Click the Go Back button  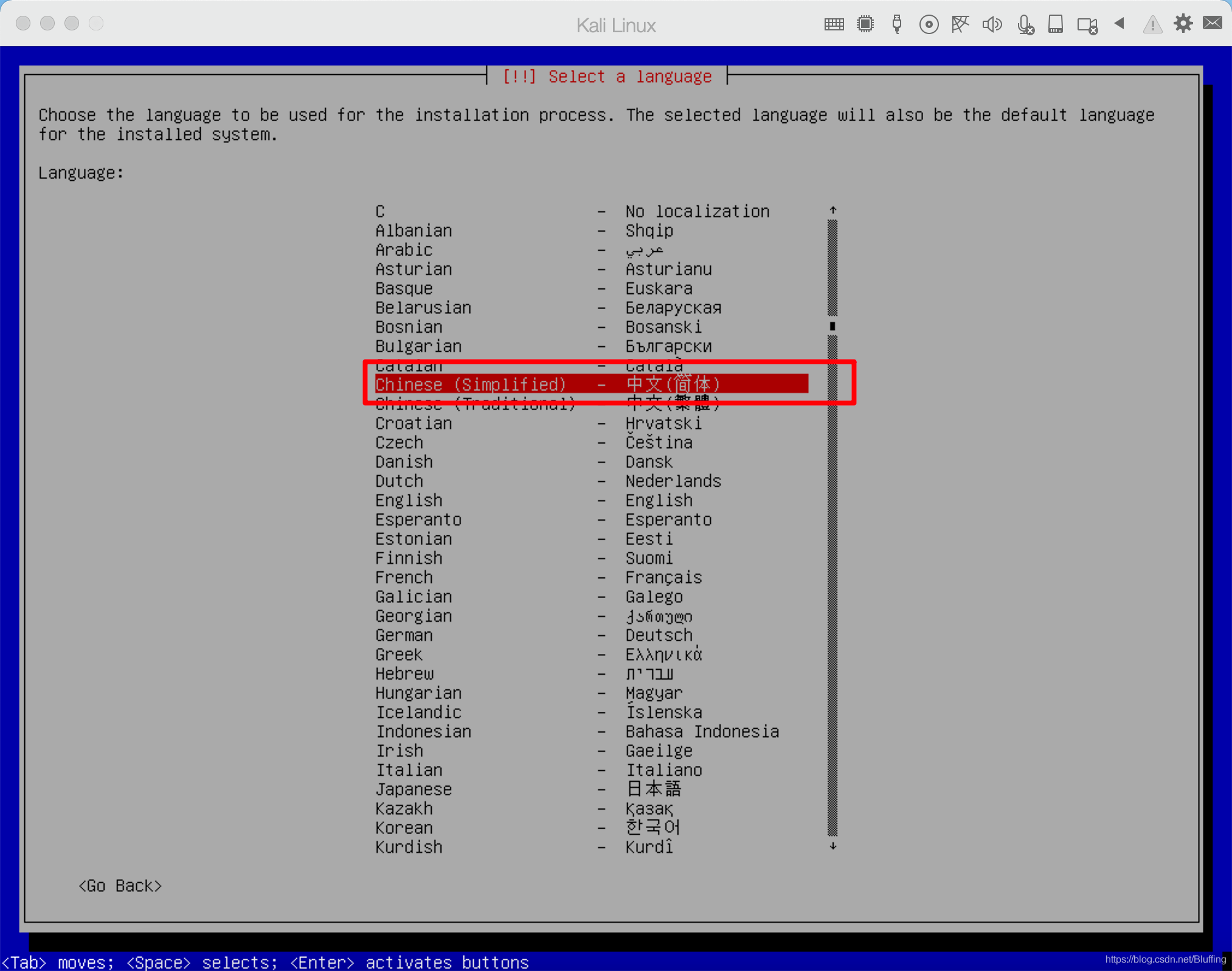pos(120,886)
